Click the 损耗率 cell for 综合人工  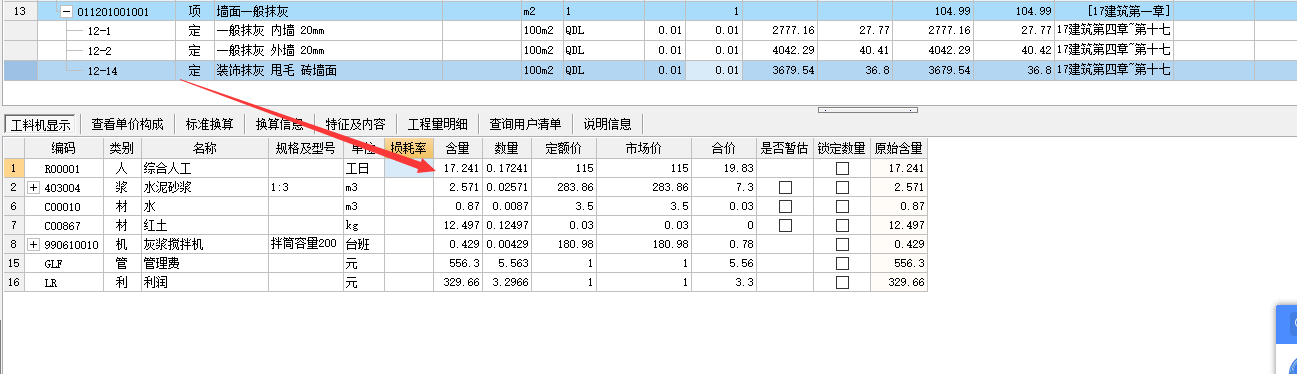point(409,169)
